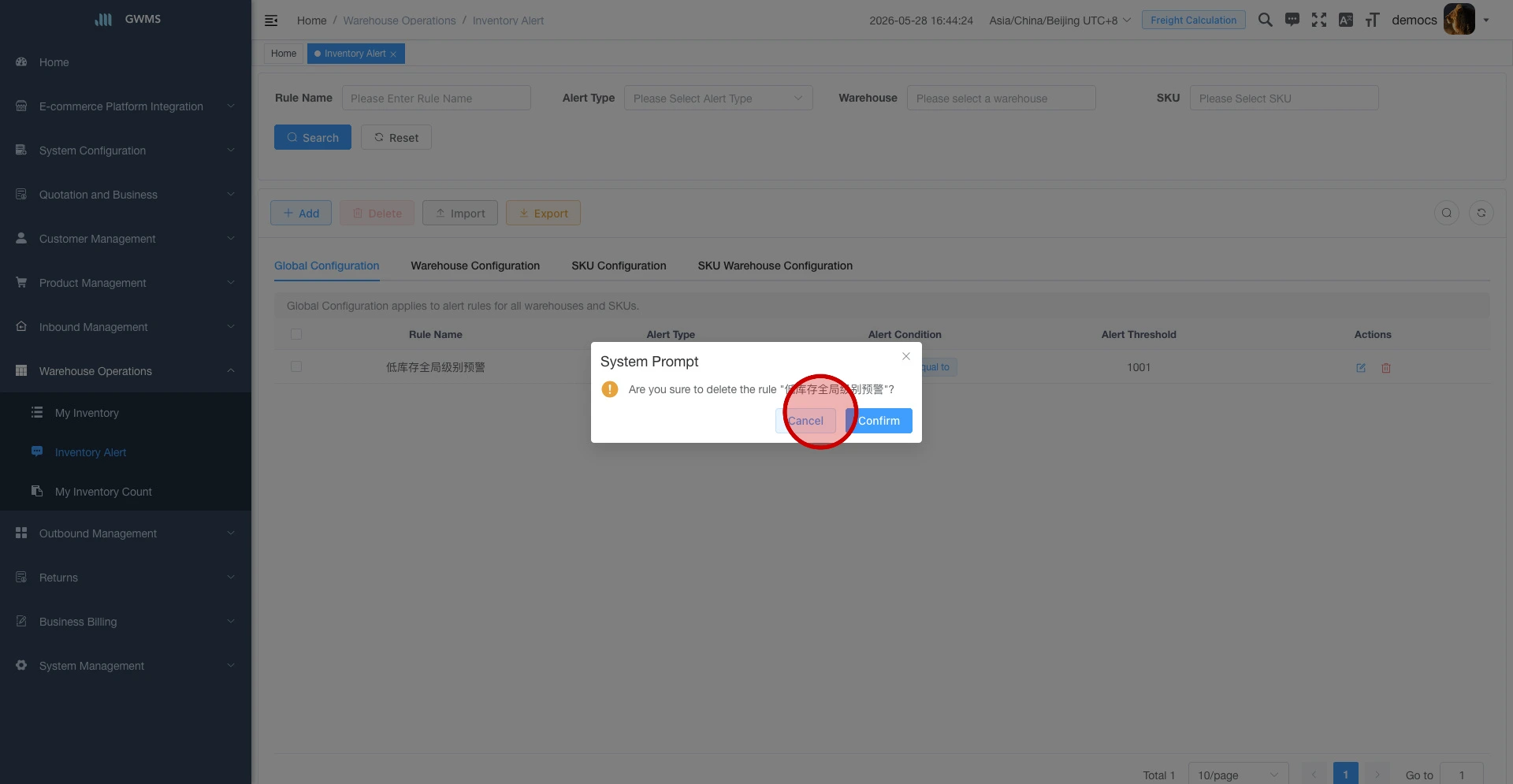1513x784 pixels.
Task: Confirm deletion in System Prompt dialog
Action: pos(879,421)
